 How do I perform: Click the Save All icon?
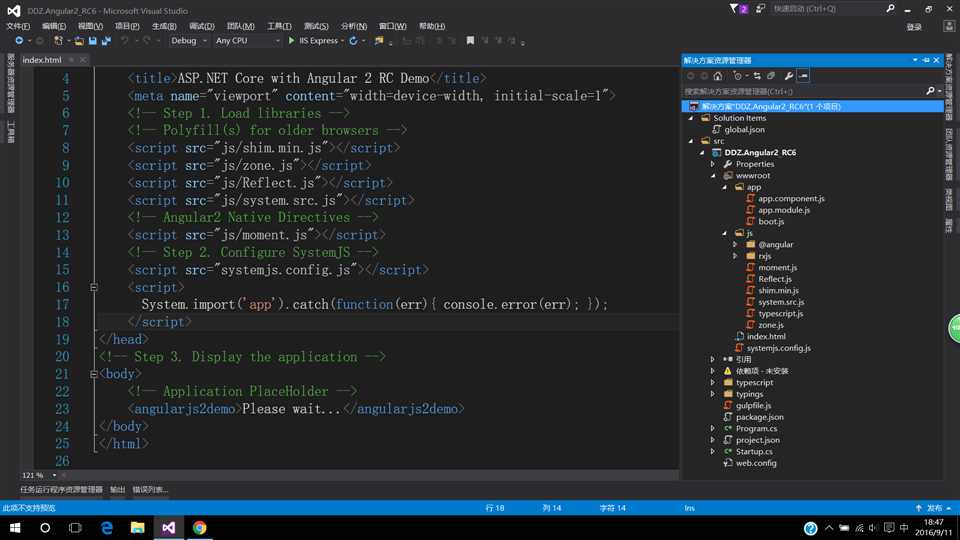tap(106, 40)
